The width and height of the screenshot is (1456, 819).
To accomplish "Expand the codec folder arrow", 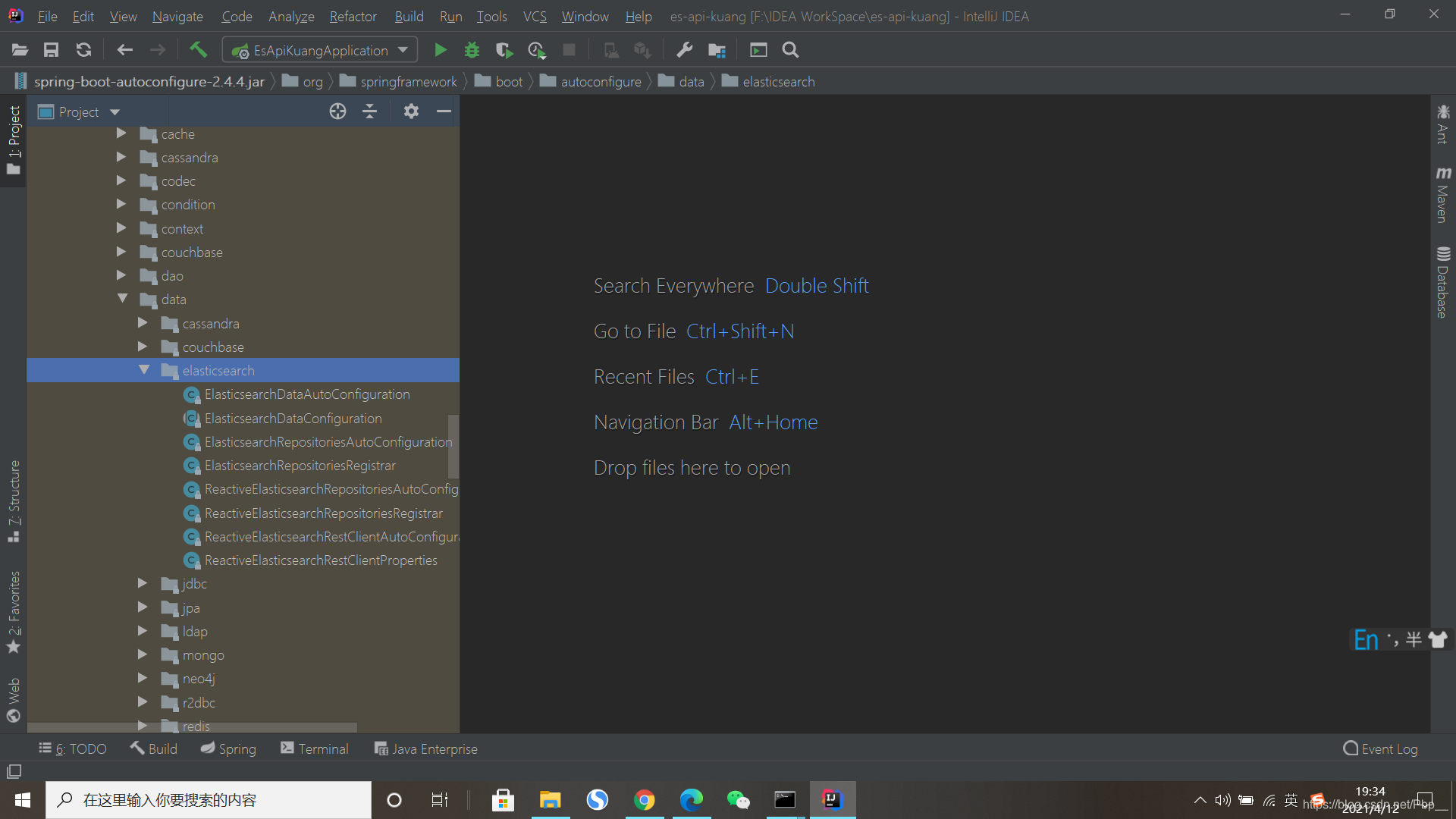I will (x=121, y=180).
